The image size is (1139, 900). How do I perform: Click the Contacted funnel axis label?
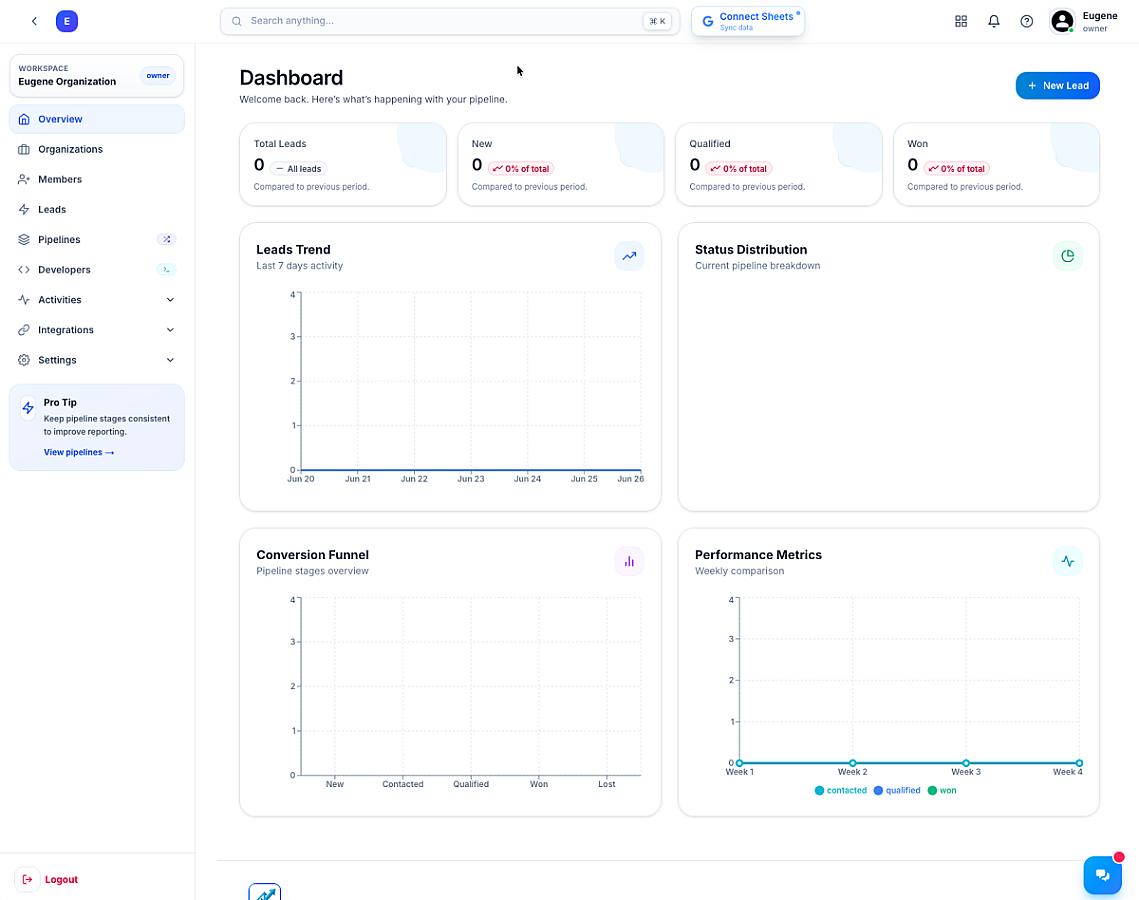click(402, 784)
